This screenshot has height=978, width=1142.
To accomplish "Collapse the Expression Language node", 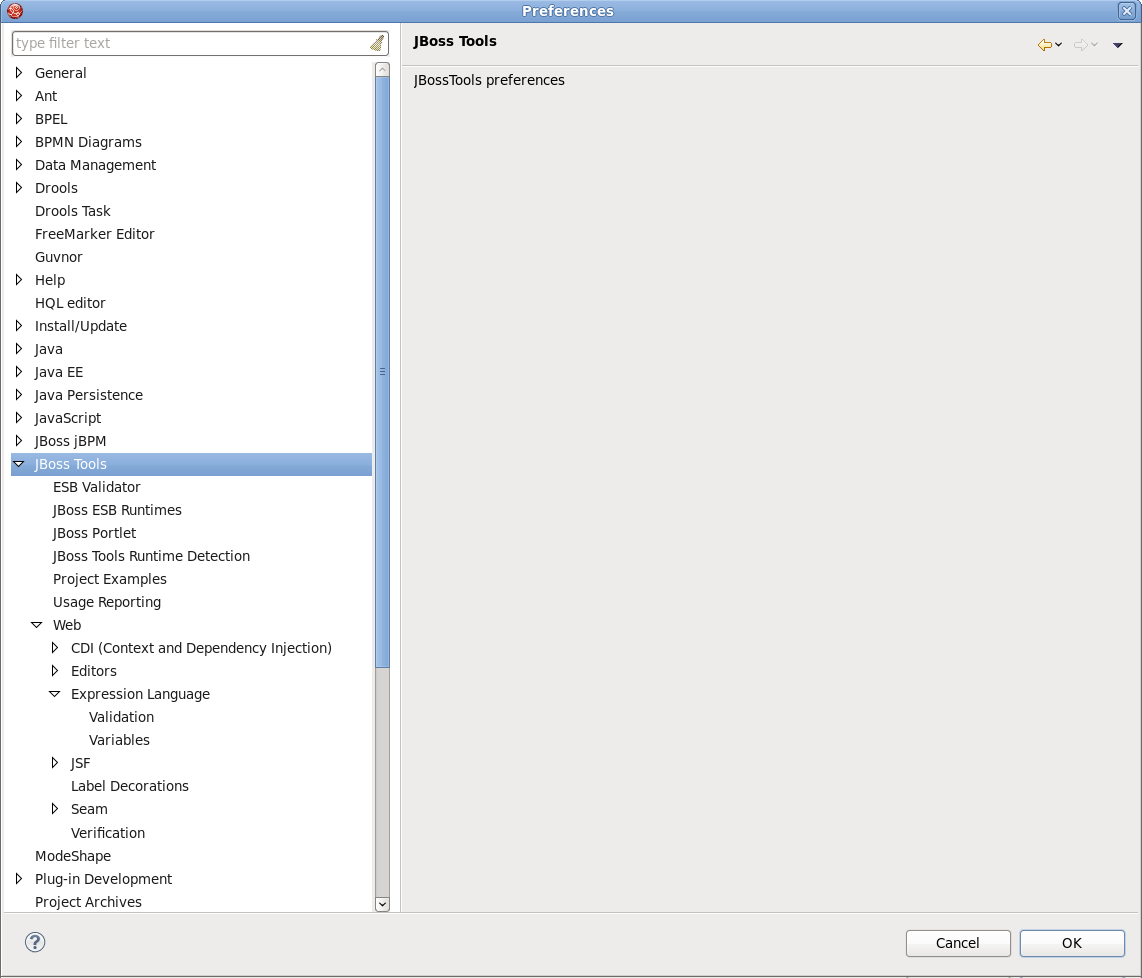I will 54,693.
